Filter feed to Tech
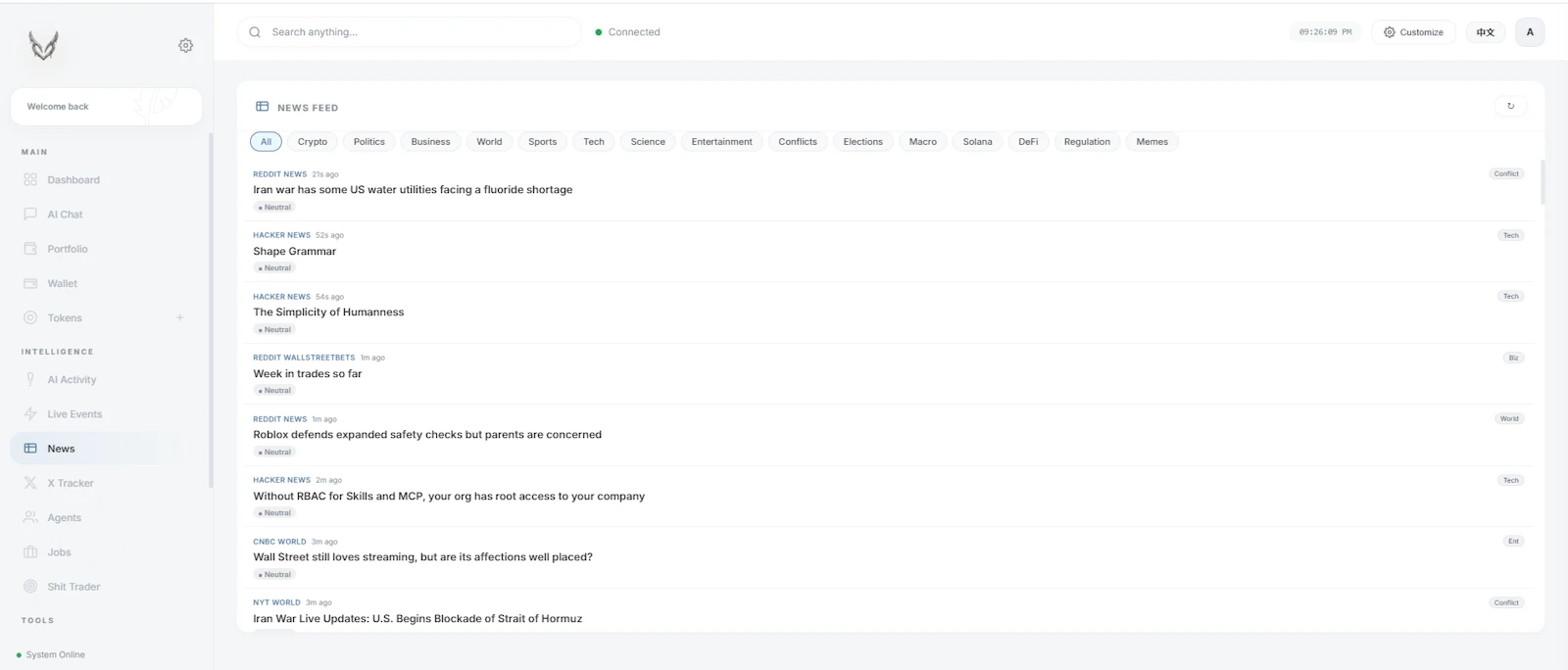 coord(594,142)
